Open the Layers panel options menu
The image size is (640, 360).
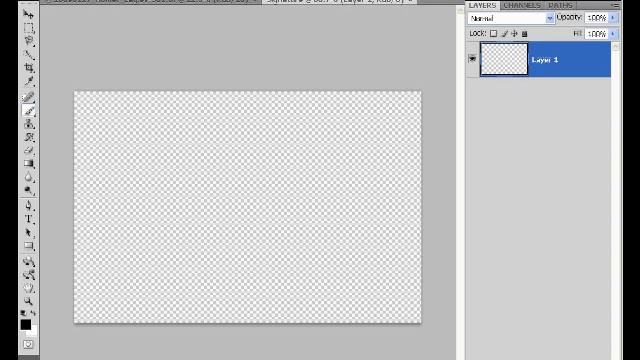pyautogui.click(x=615, y=5)
